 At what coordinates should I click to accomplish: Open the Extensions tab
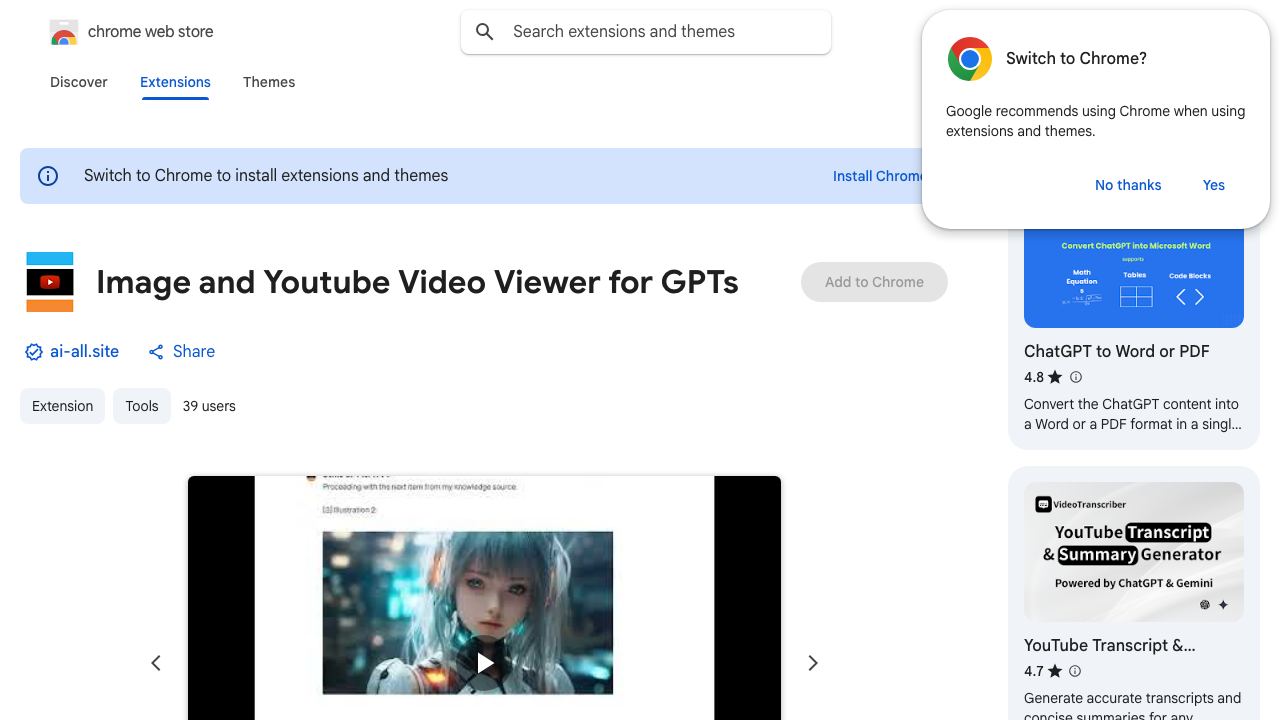pos(175,82)
